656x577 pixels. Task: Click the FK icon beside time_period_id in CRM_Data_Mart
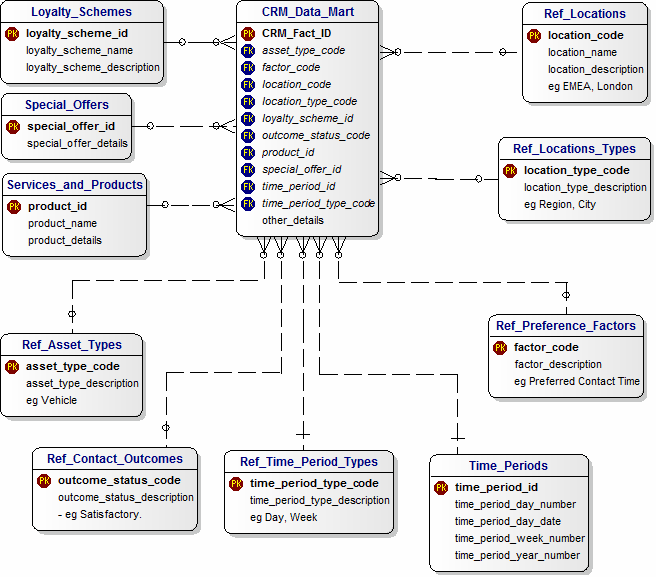tap(248, 187)
